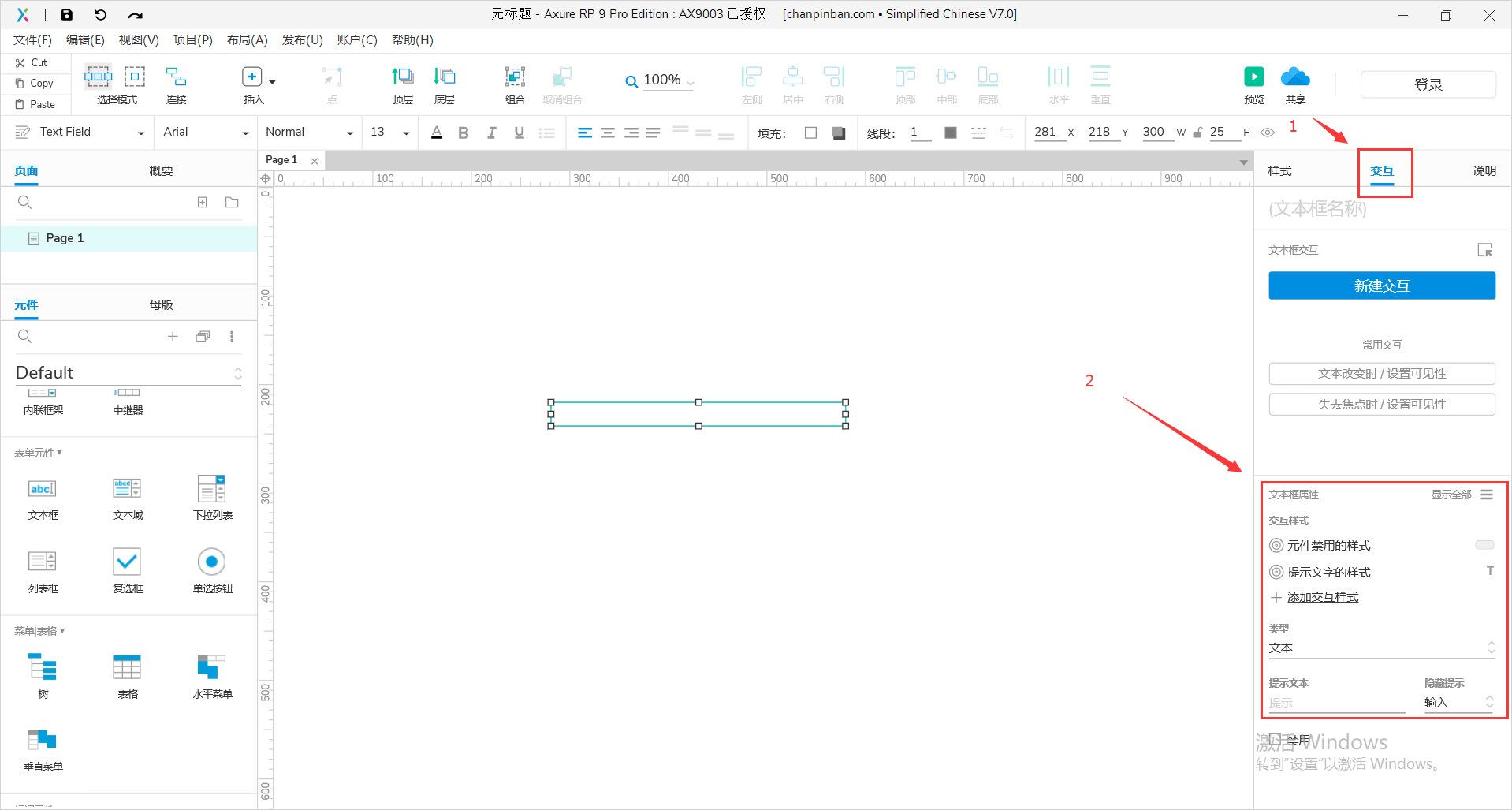The height and width of the screenshot is (810, 1512).
Task: Toggle italic text formatting
Action: point(491,133)
